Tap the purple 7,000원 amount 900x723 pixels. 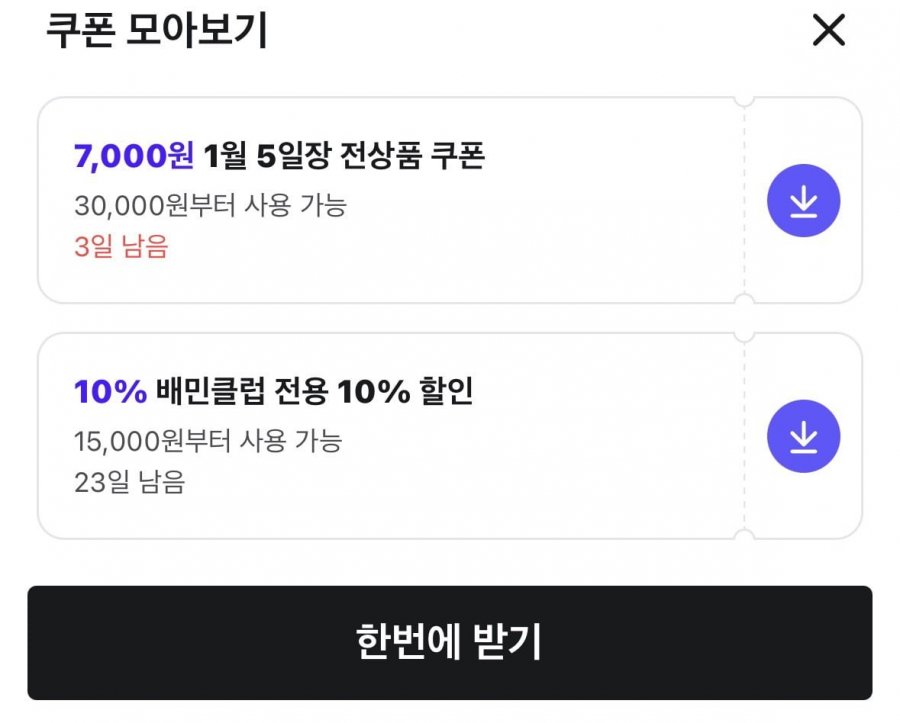click(x=133, y=156)
